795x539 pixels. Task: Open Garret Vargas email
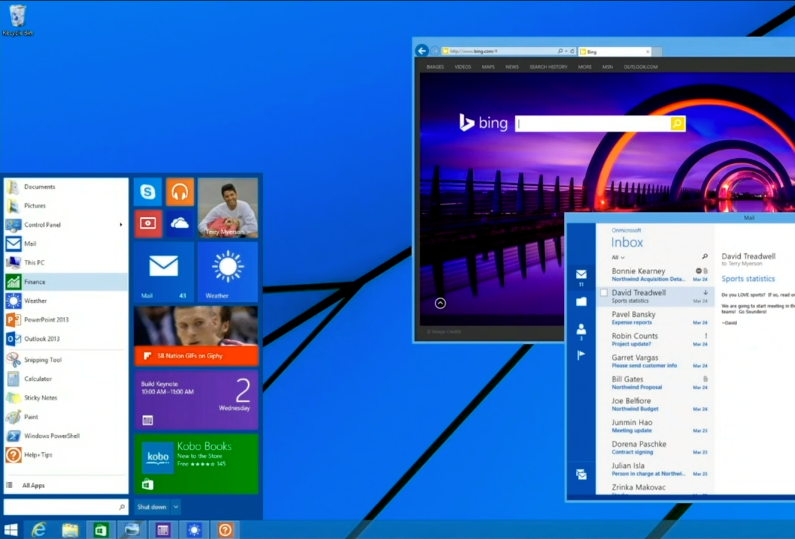pos(655,361)
